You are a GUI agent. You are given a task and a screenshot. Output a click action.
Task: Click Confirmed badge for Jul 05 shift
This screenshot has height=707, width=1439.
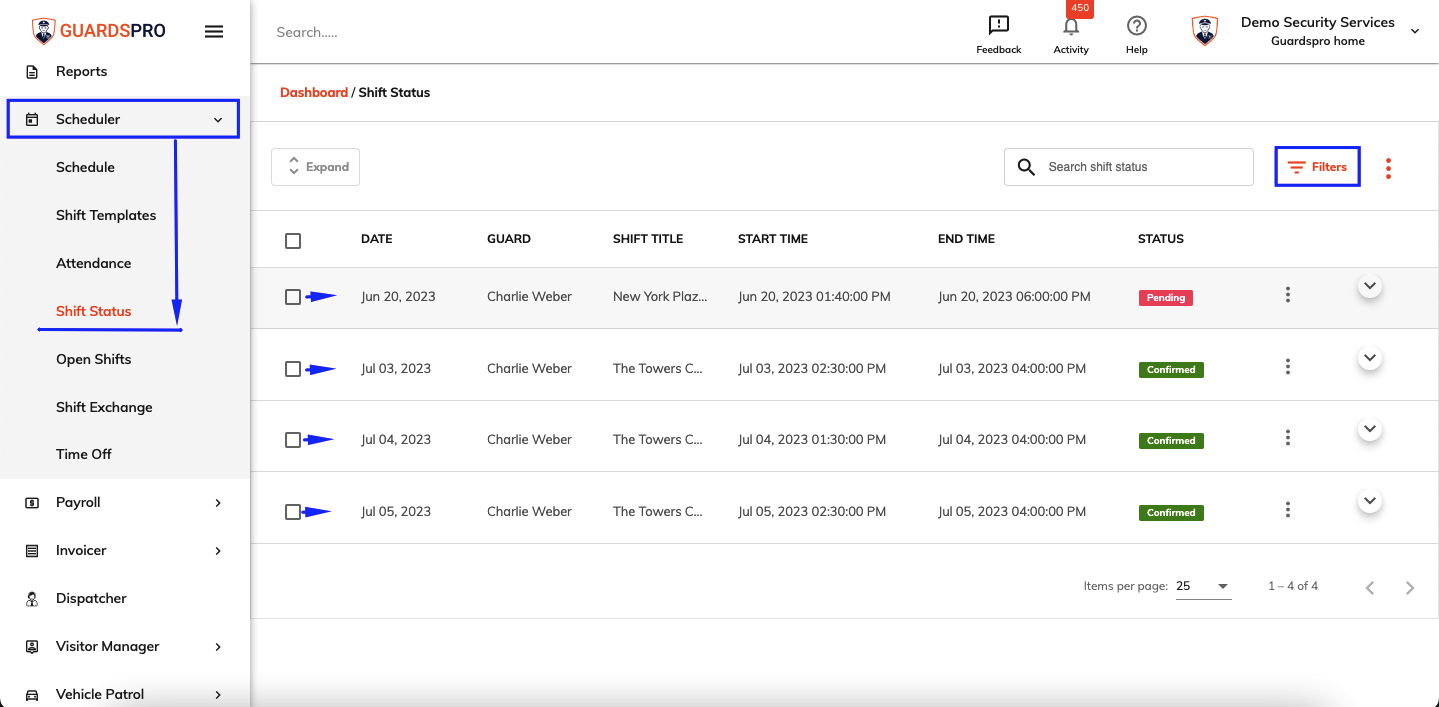point(1171,513)
